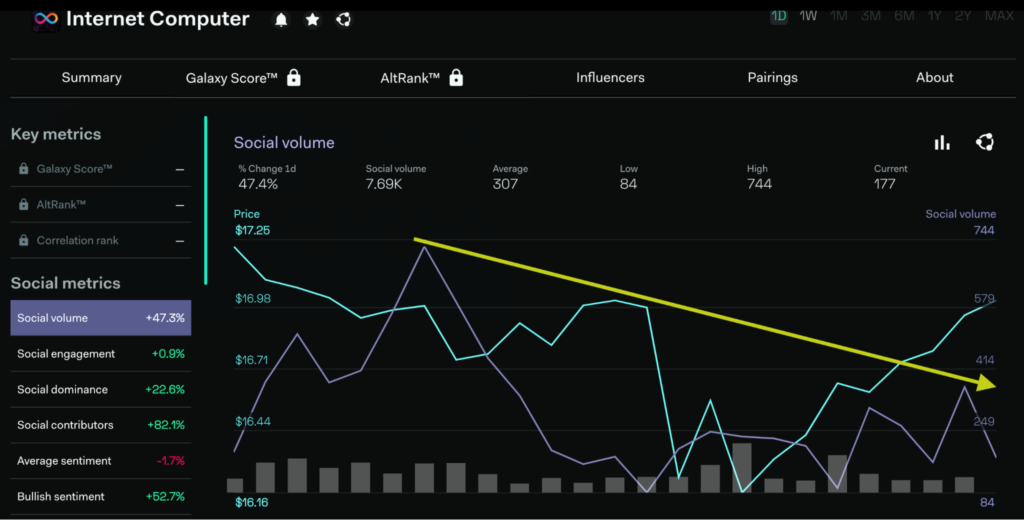This screenshot has height=520, width=1024.
Task: Select the 2Y time range
Action: coord(963,16)
